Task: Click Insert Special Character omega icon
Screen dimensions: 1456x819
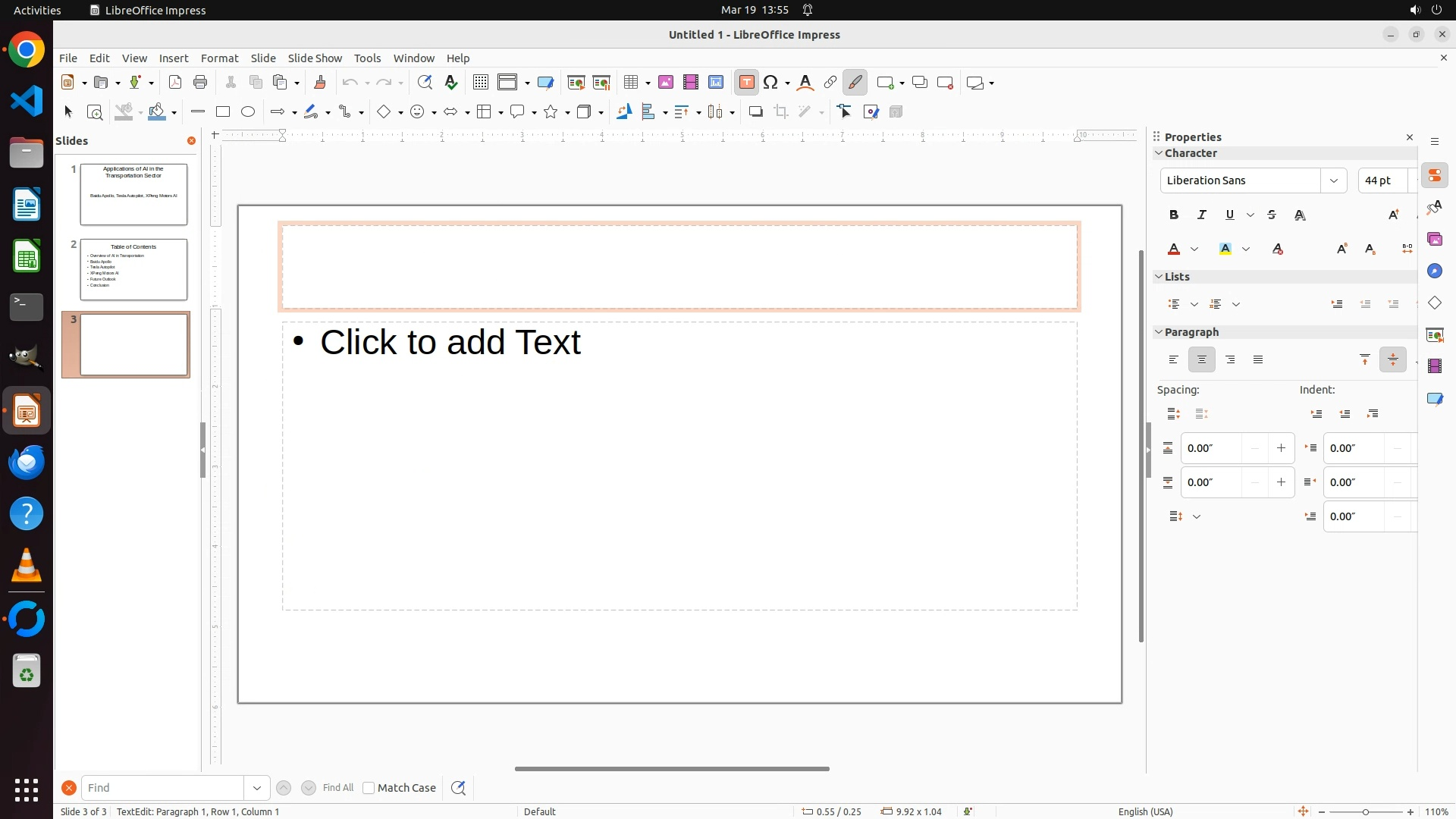Action: pyautogui.click(x=771, y=83)
